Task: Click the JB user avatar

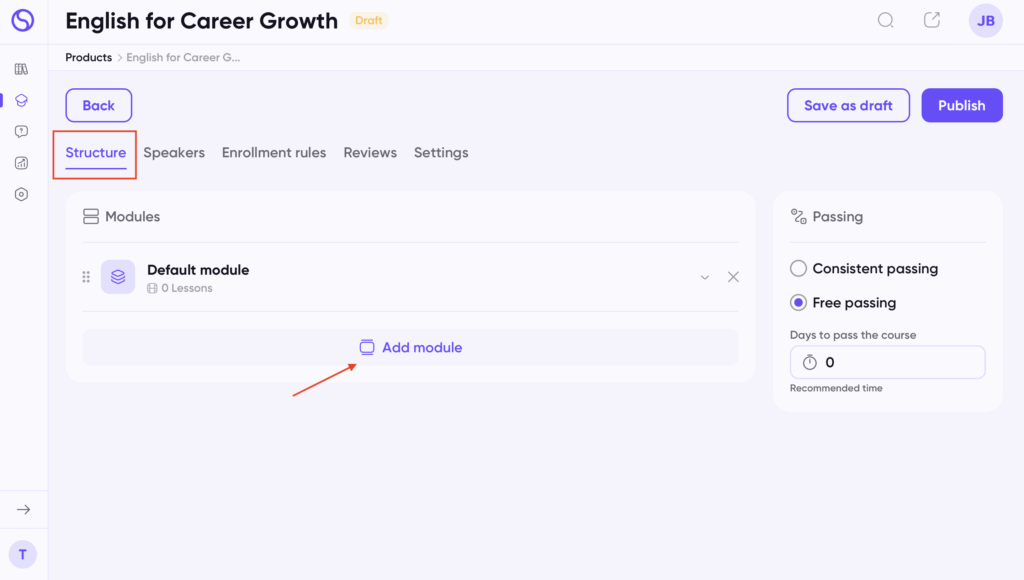Action: click(985, 20)
